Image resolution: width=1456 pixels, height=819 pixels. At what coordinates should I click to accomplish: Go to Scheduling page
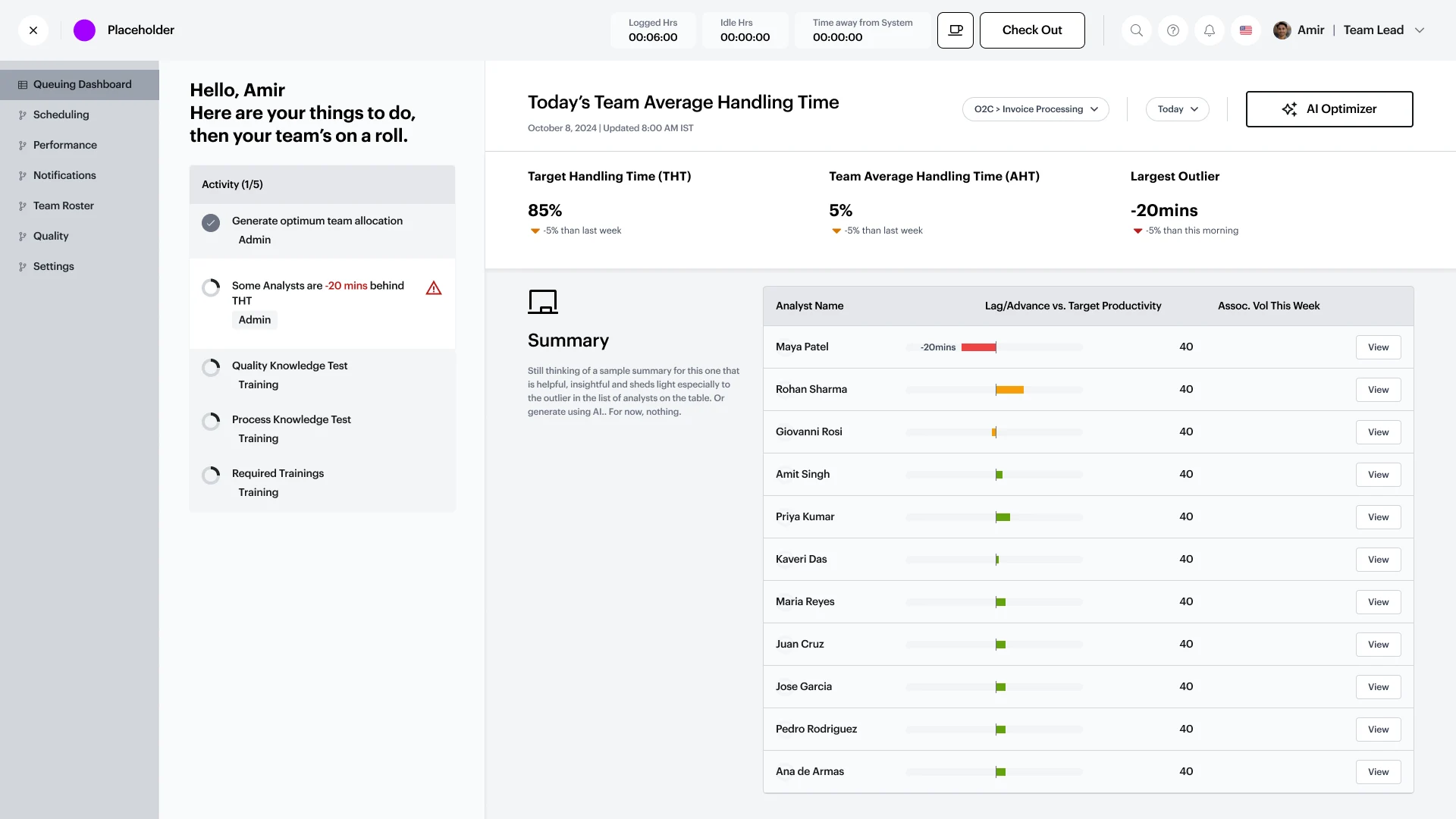80,115
